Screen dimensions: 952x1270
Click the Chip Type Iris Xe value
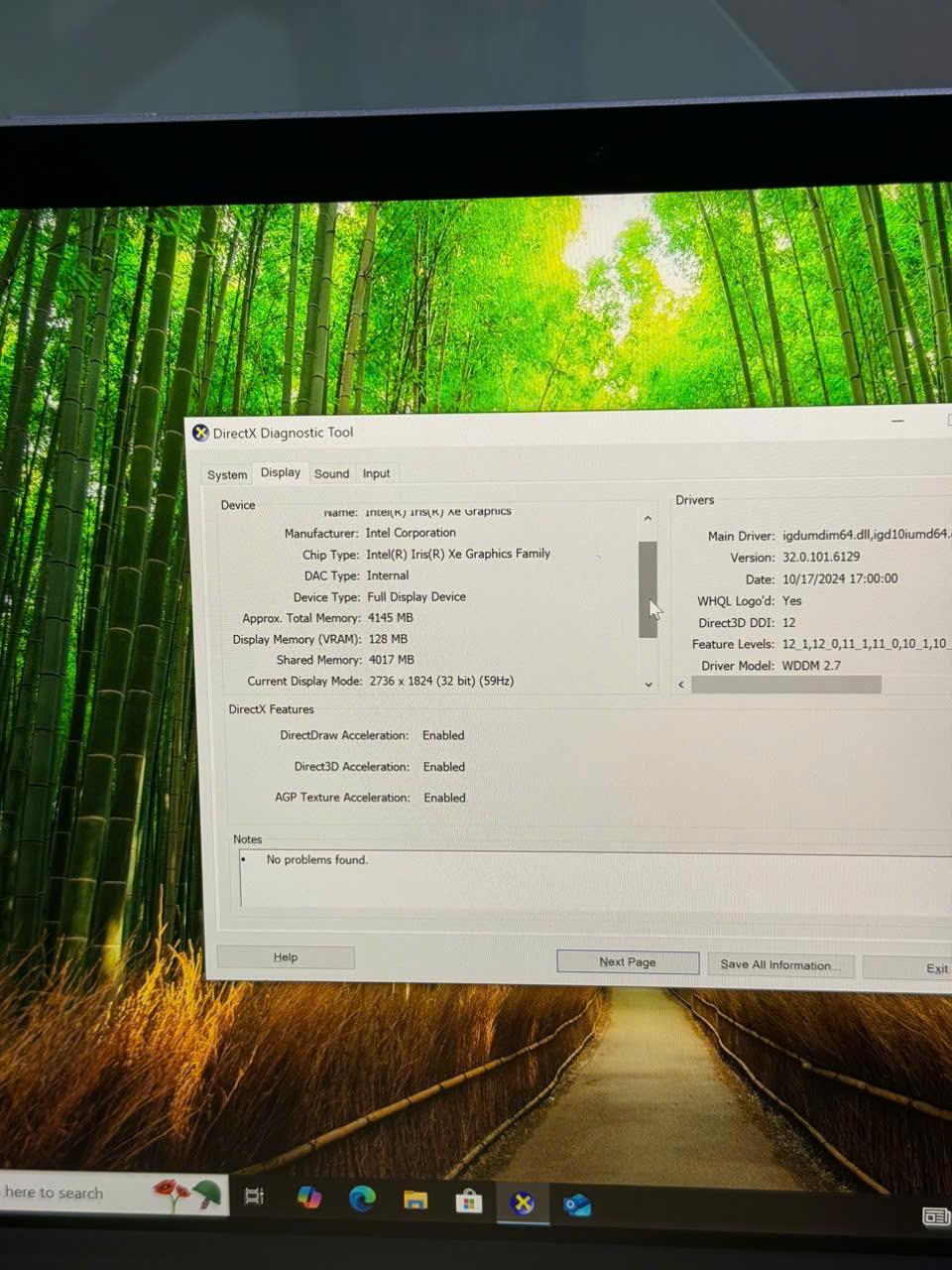(x=458, y=554)
